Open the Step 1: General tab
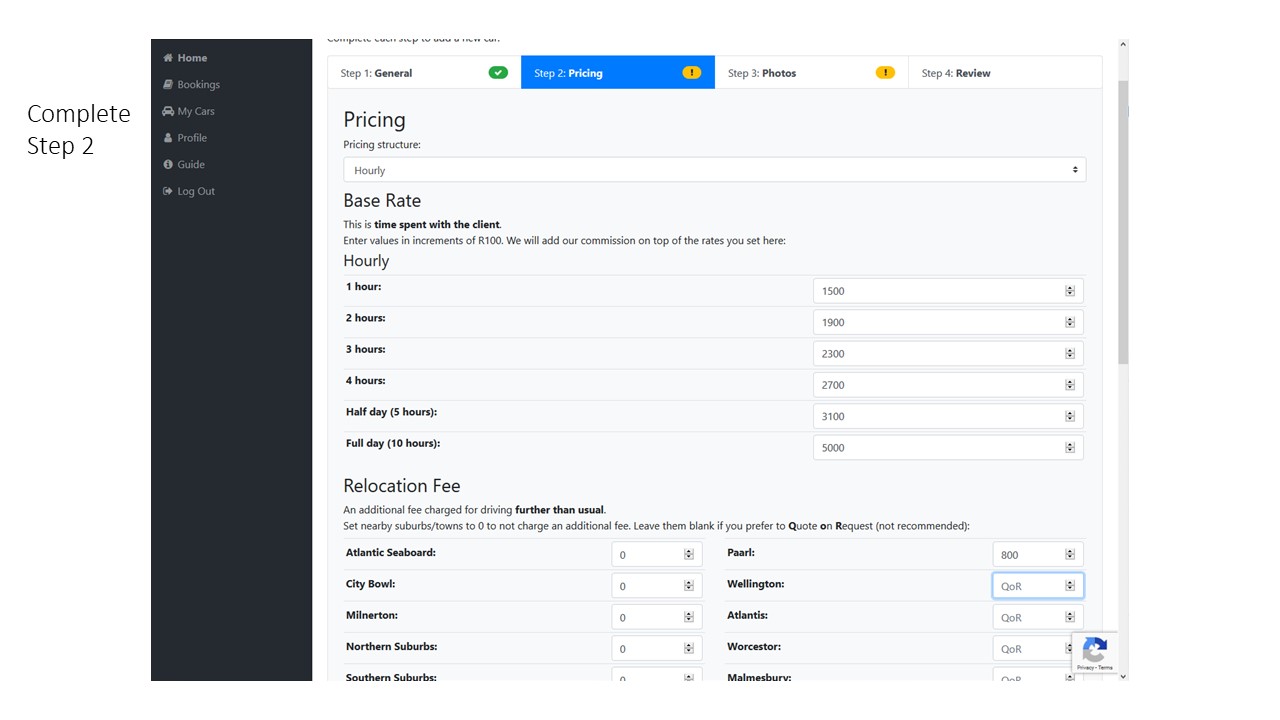The image size is (1280, 720). [424, 73]
